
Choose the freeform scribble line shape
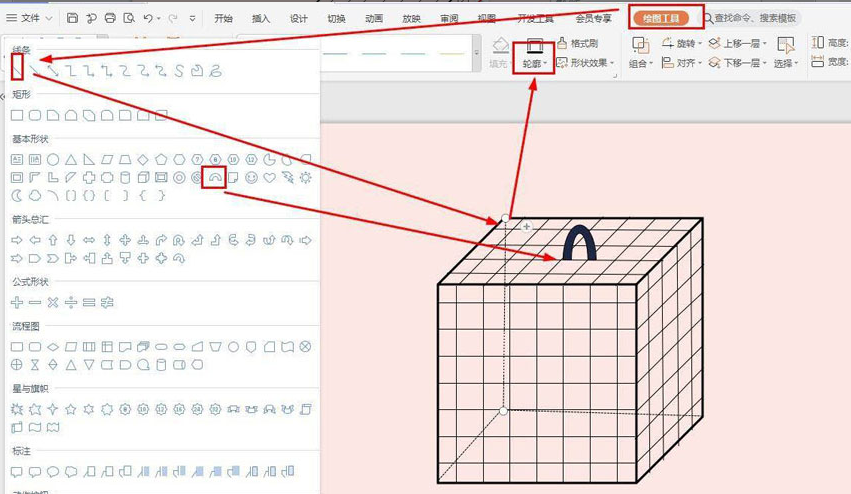click(215, 71)
